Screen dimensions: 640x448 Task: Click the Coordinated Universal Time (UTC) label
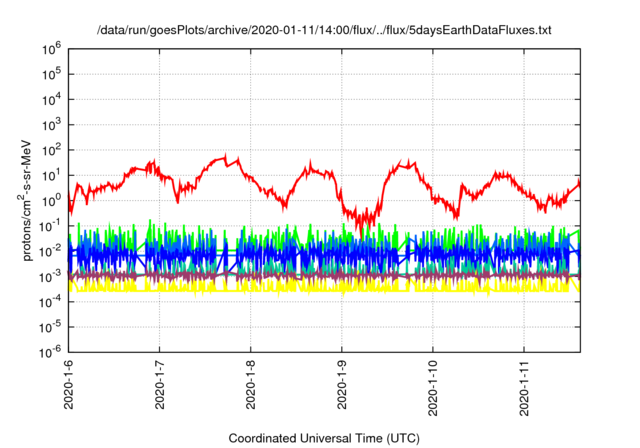(324, 438)
